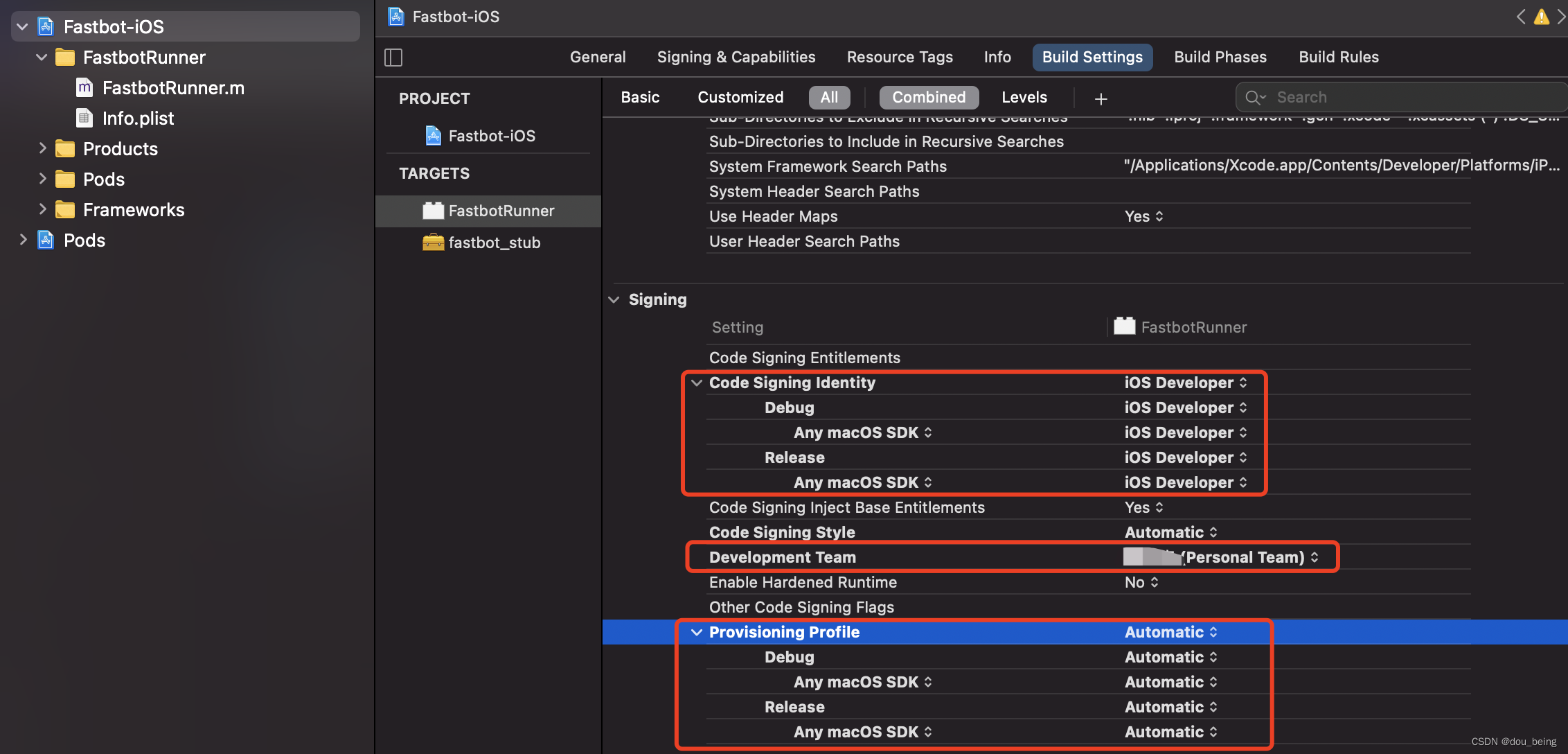The height and width of the screenshot is (754, 1568).
Task: Expand the root Pods project
Action: [23, 240]
